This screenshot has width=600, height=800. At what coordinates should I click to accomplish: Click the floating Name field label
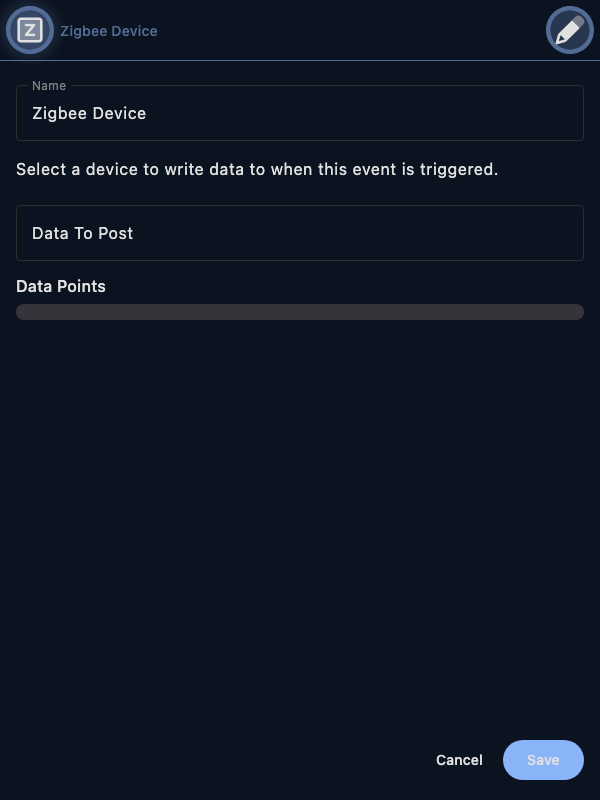pos(49,86)
